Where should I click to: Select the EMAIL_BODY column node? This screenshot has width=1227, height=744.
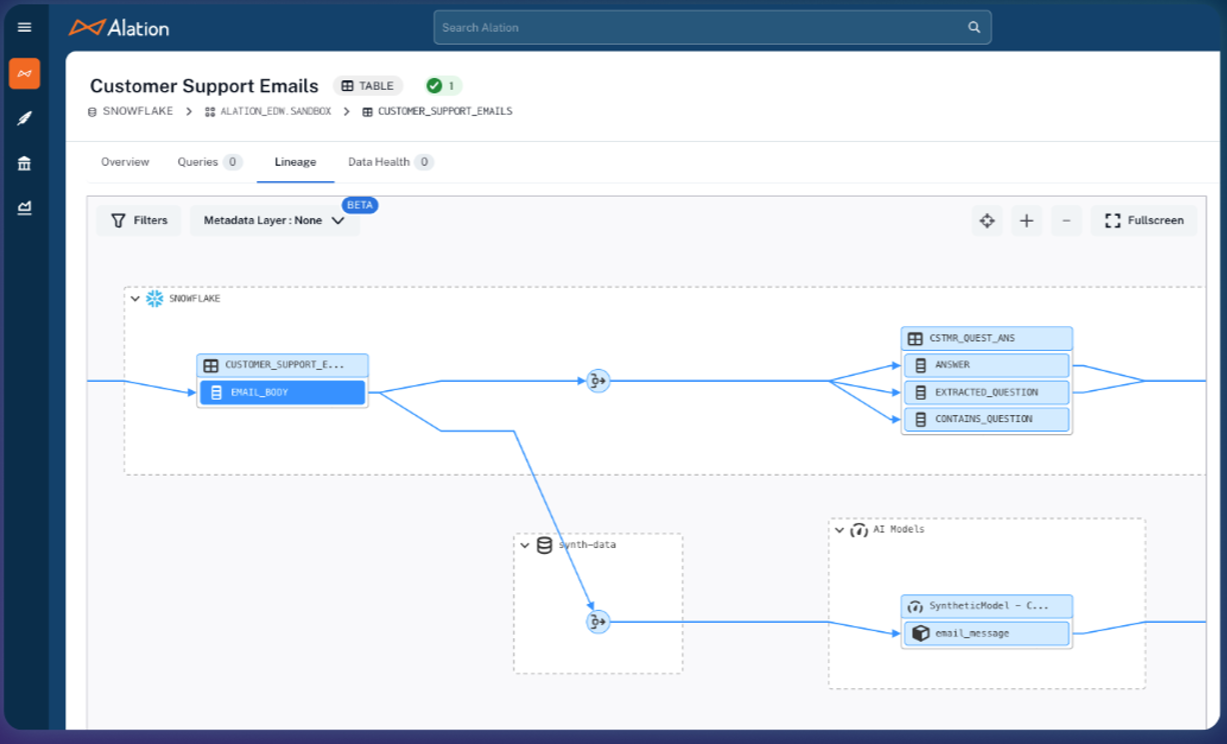283,392
